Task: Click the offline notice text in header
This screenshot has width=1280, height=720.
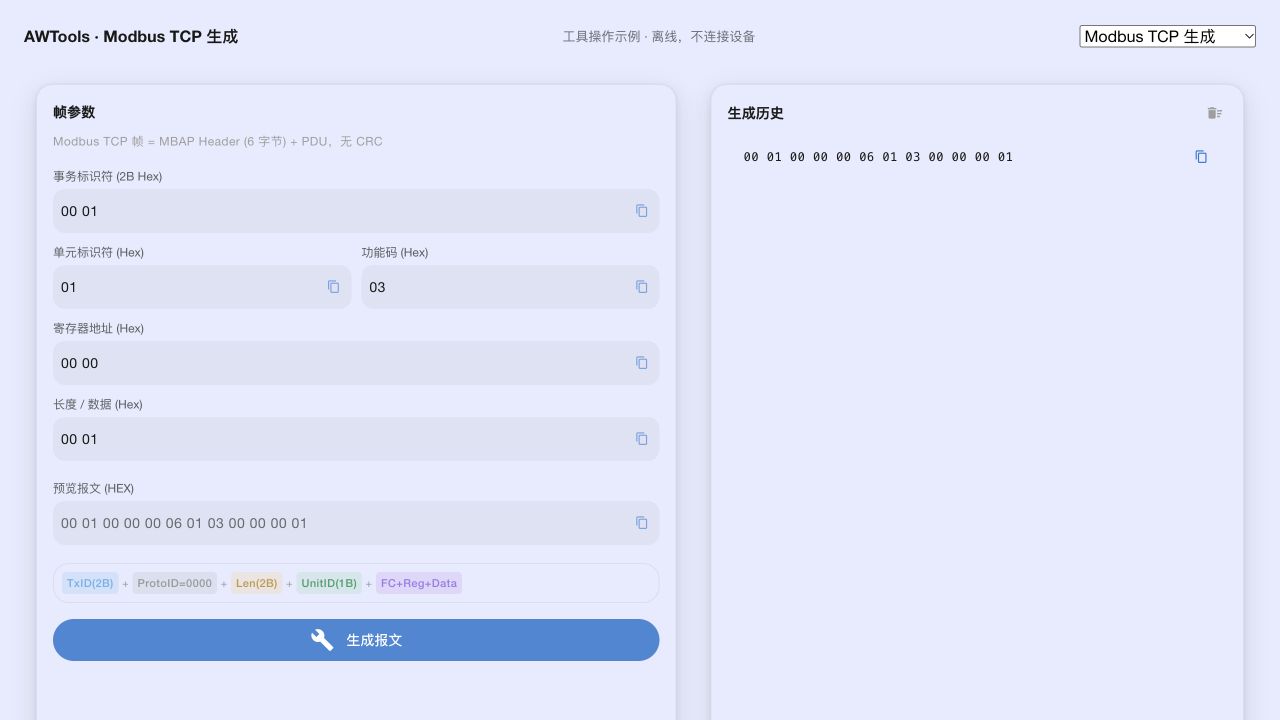Action: tap(659, 36)
